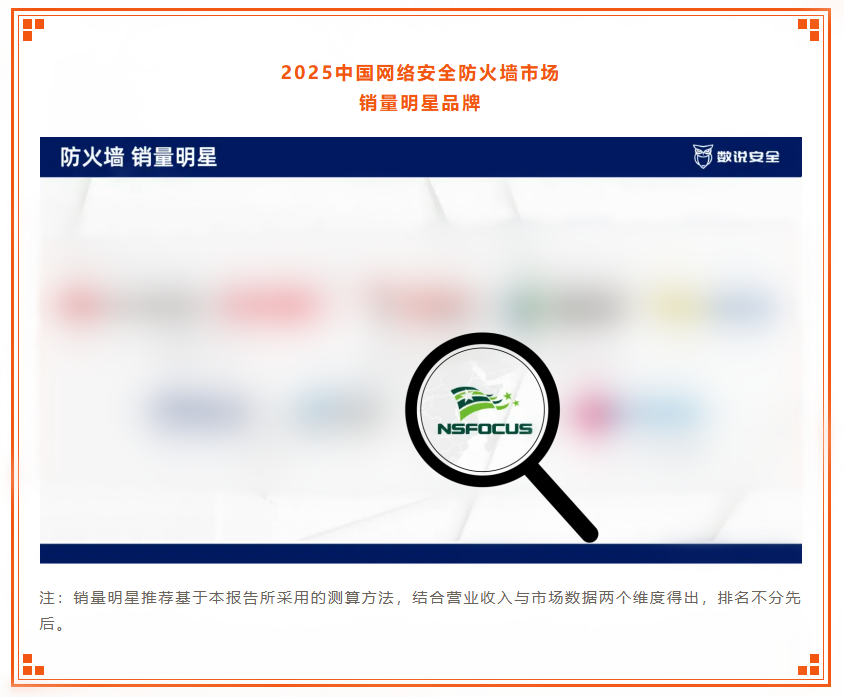Click the 数说安全 brand text
The width and height of the screenshot is (844, 697).
[748, 157]
